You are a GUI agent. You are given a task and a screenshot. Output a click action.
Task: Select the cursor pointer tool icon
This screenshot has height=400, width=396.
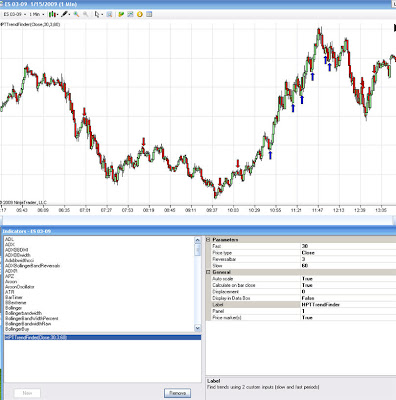point(97,14)
